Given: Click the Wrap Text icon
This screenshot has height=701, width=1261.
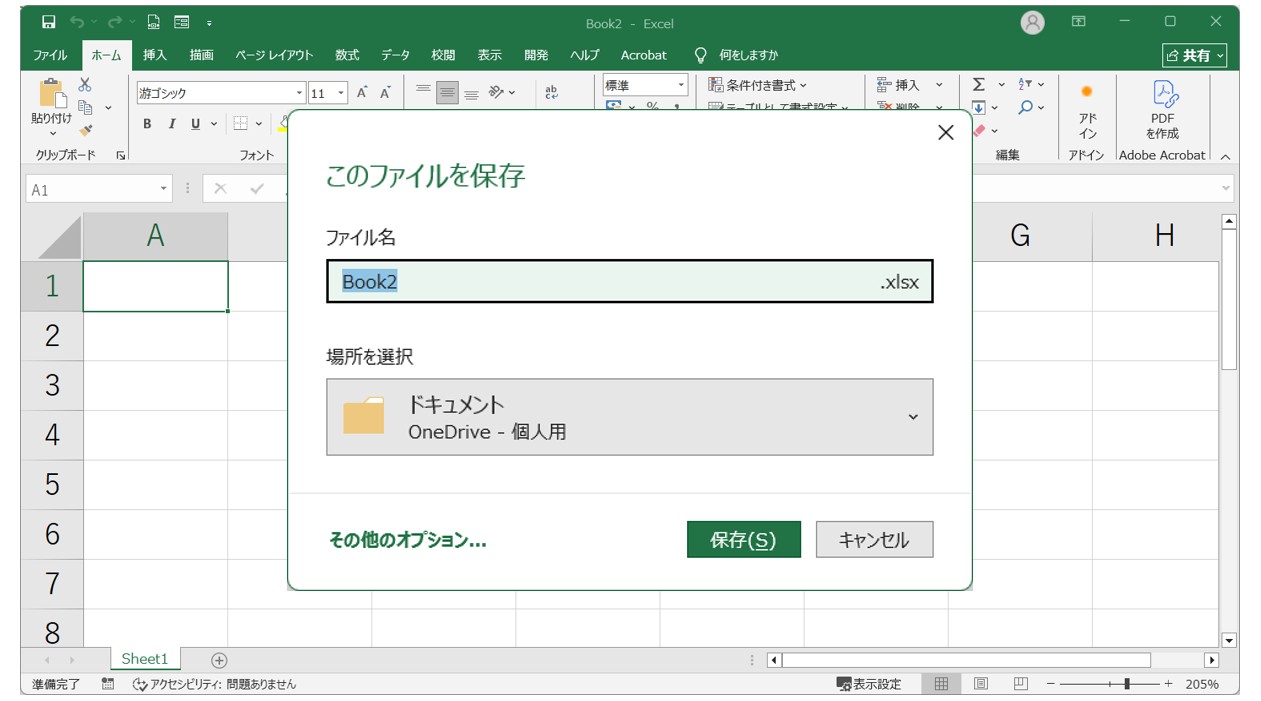Looking at the screenshot, I should (551, 93).
